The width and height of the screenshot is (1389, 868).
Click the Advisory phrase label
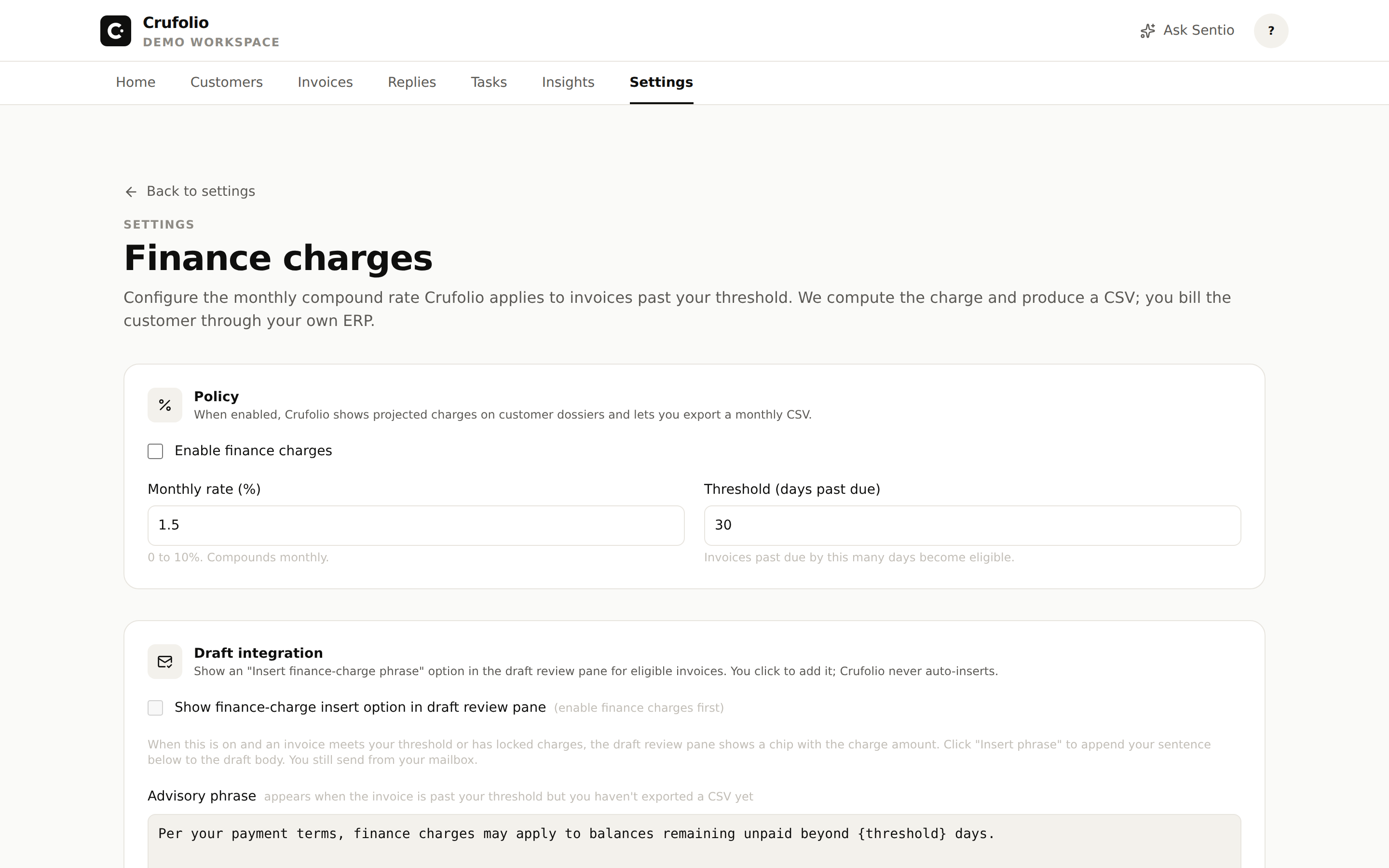tap(202, 796)
